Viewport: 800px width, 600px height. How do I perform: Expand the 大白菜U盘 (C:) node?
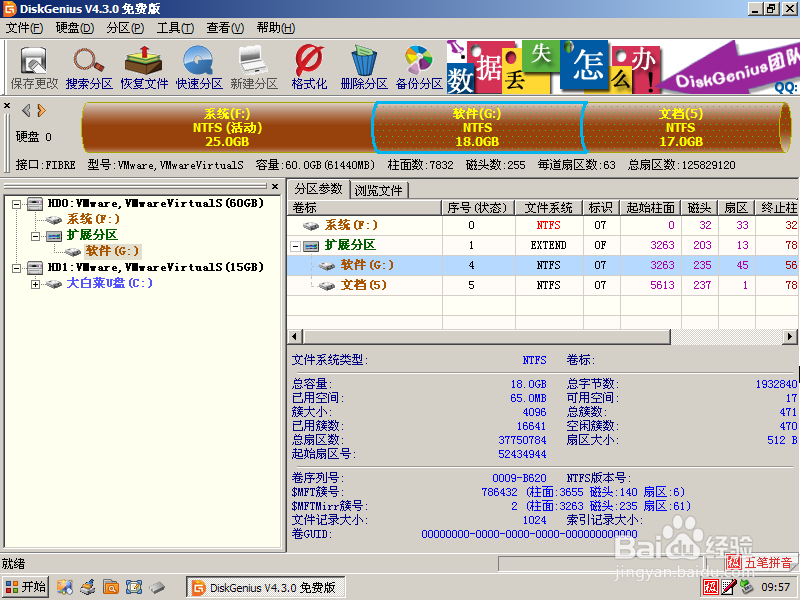[34, 283]
